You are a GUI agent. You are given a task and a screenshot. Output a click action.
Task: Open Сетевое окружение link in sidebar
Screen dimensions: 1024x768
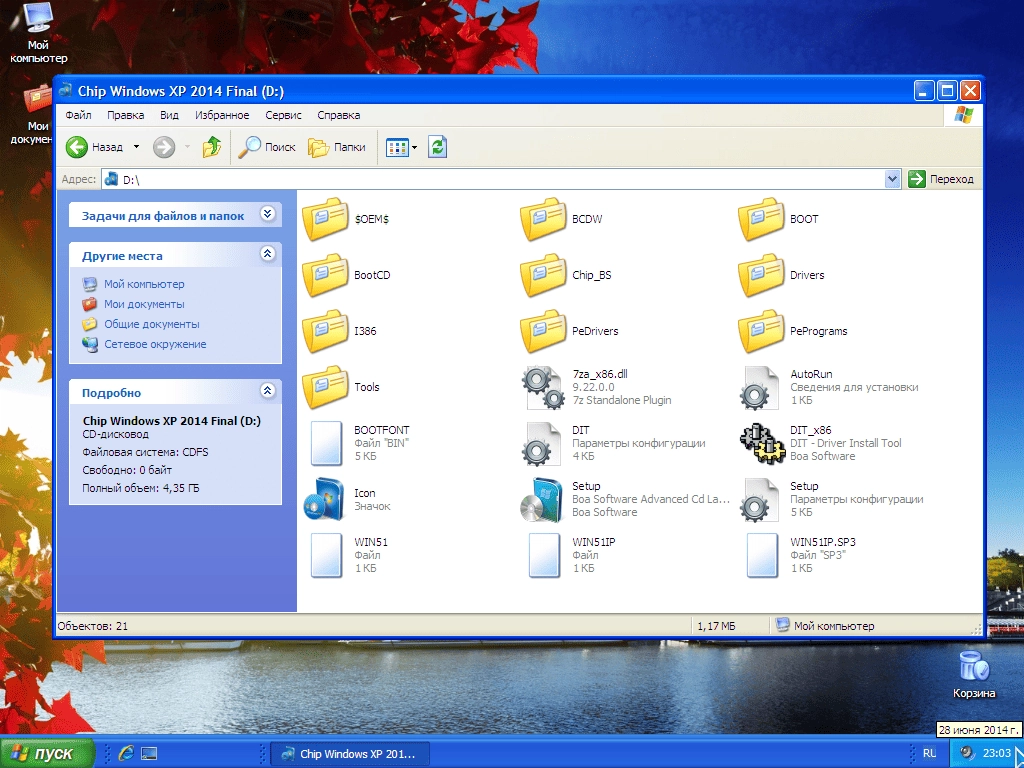[x=155, y=344]
